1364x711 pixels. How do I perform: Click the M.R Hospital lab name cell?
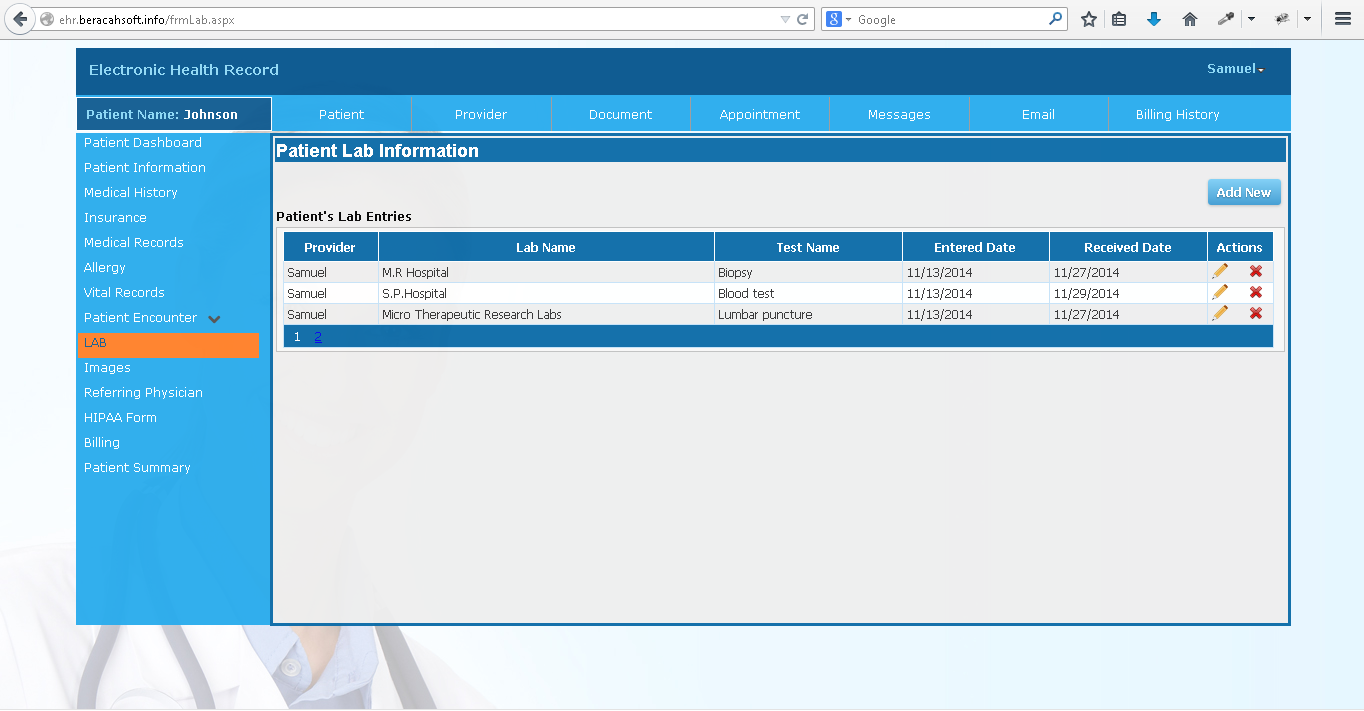pos(546,272)
